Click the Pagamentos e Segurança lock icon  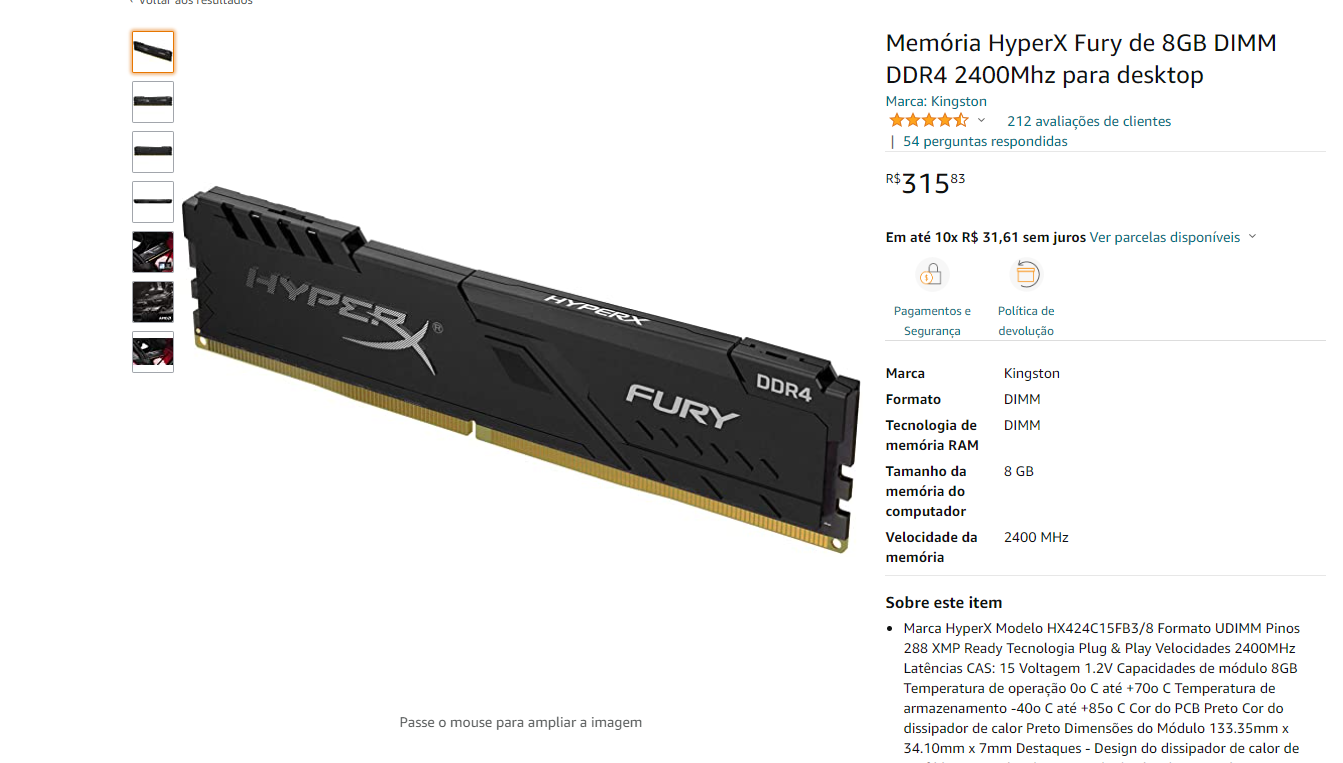click(932, 274)
